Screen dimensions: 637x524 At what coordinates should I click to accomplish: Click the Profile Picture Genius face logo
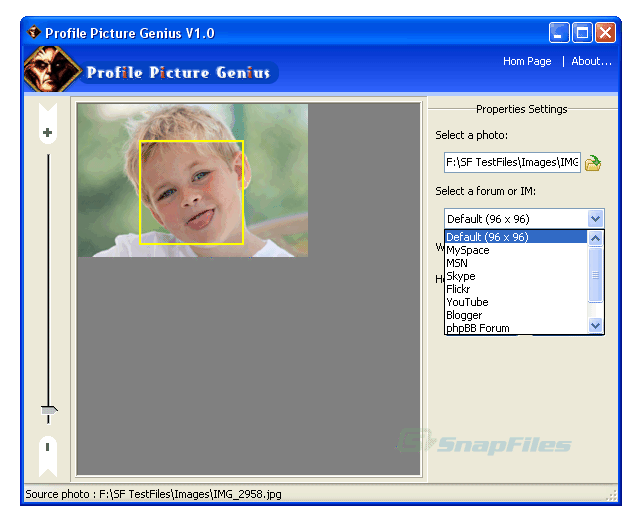[x=50, y=70]
